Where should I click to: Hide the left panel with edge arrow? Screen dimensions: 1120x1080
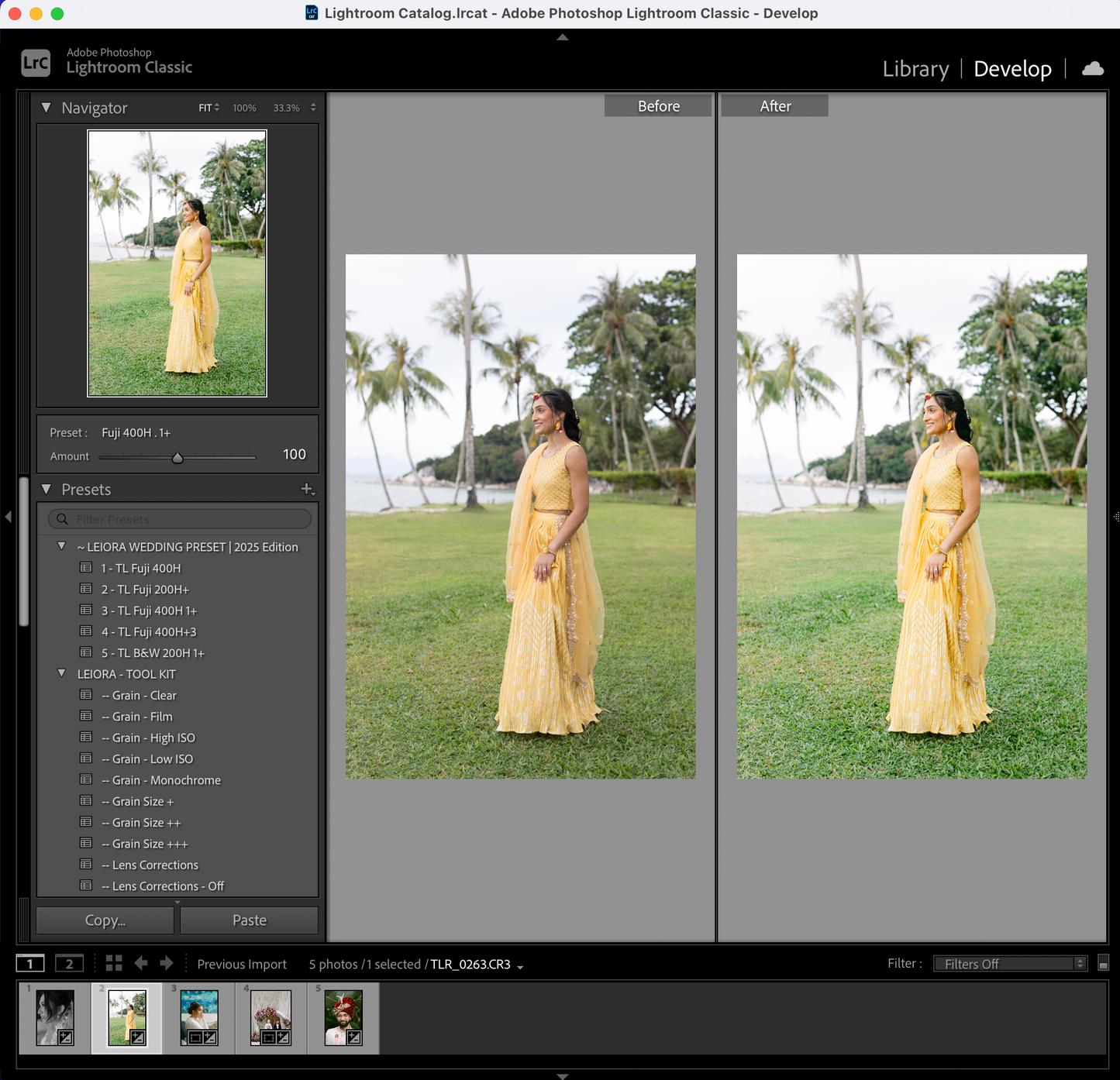(8, 516)
